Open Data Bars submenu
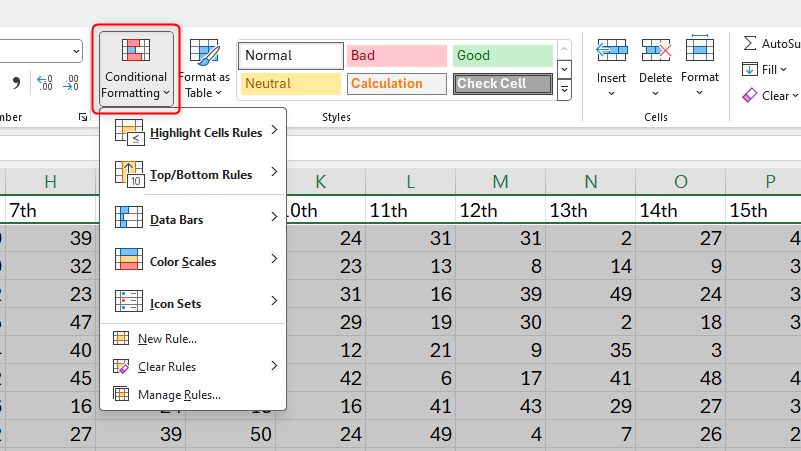Screen dimensions: 801x451 click(194, 218)
